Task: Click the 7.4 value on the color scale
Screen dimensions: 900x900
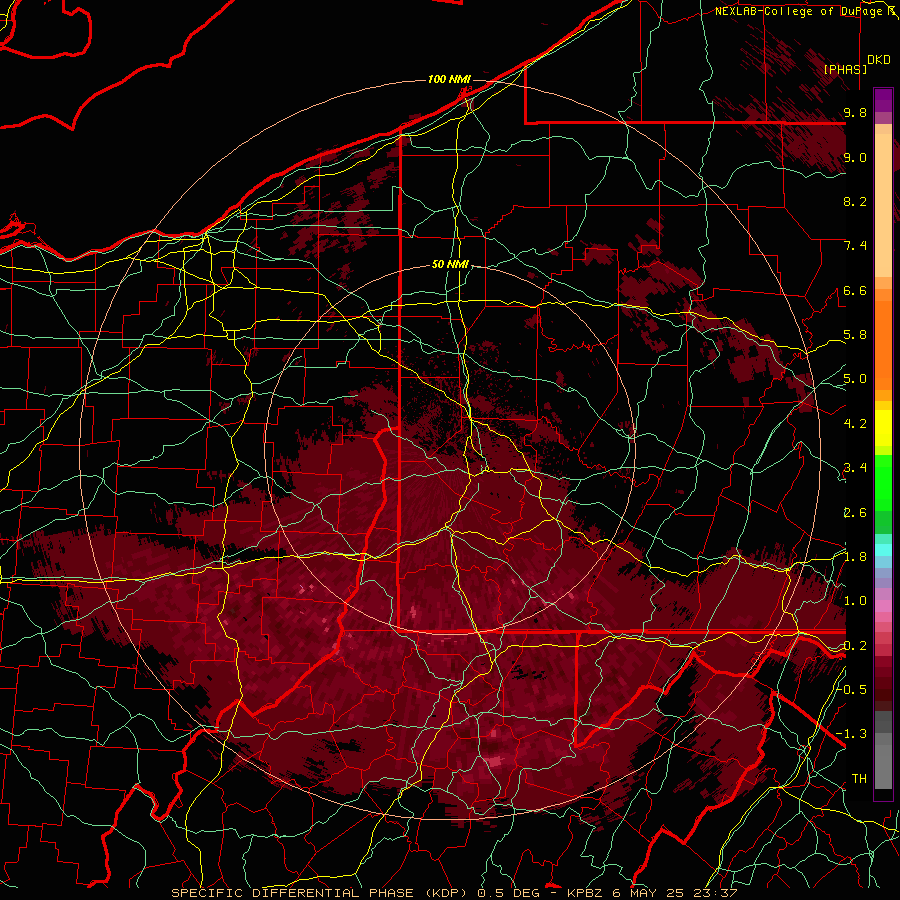Action: (855, 246)
